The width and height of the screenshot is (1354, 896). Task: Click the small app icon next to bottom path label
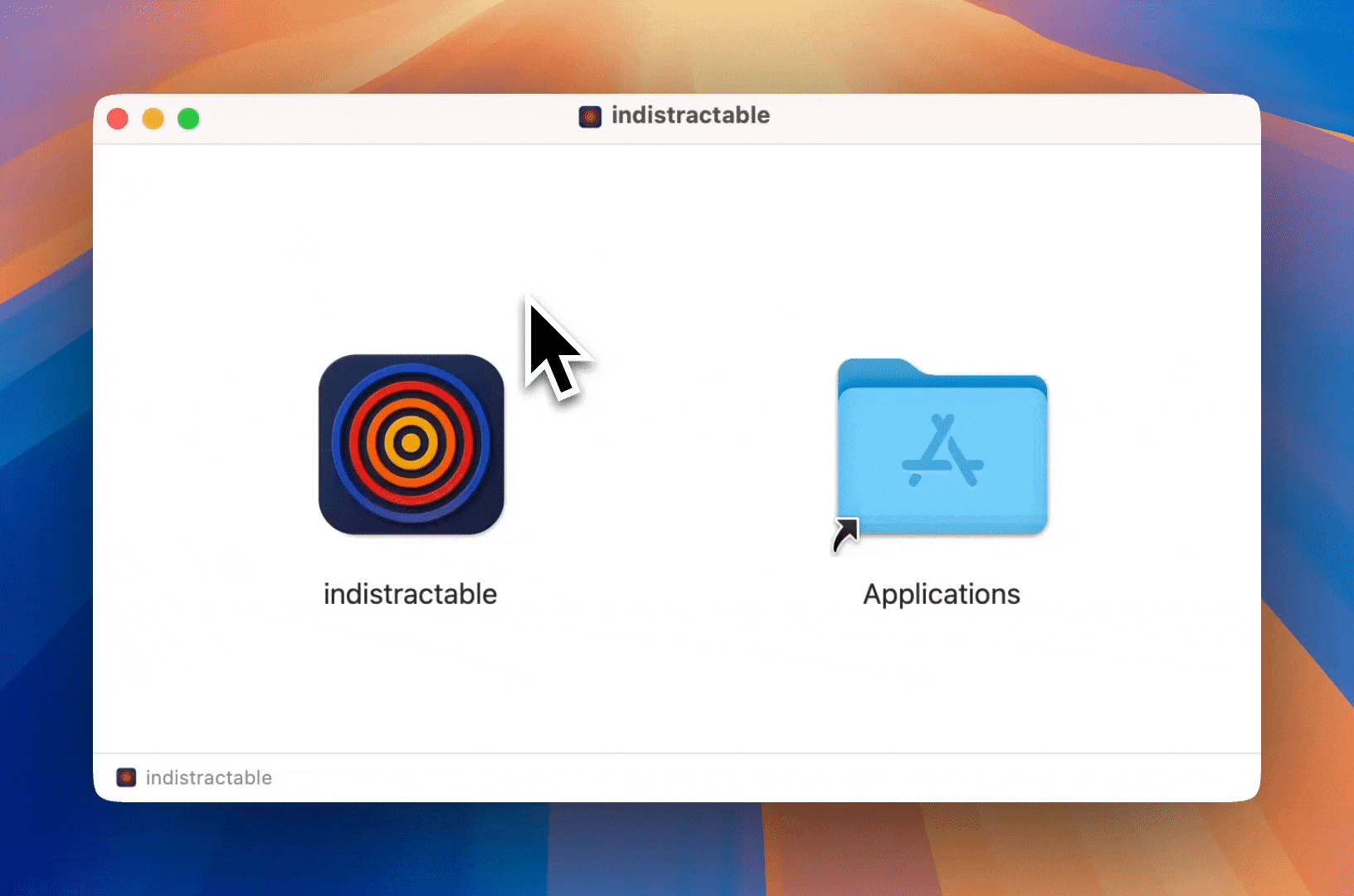[x=126, y=777]
